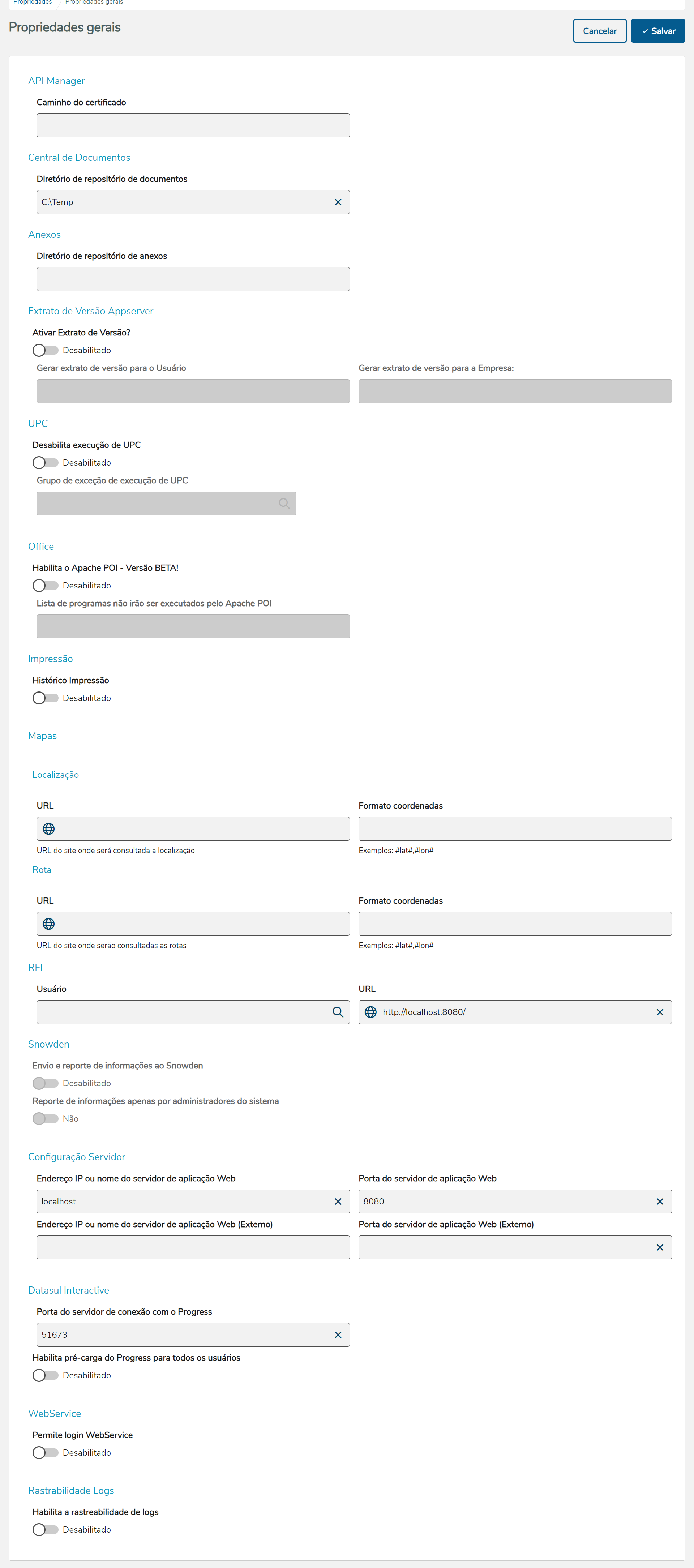Toggle Habilita a rastreabilidade de logs
The image size is (694, 1568).
[x=45, y=1529]
